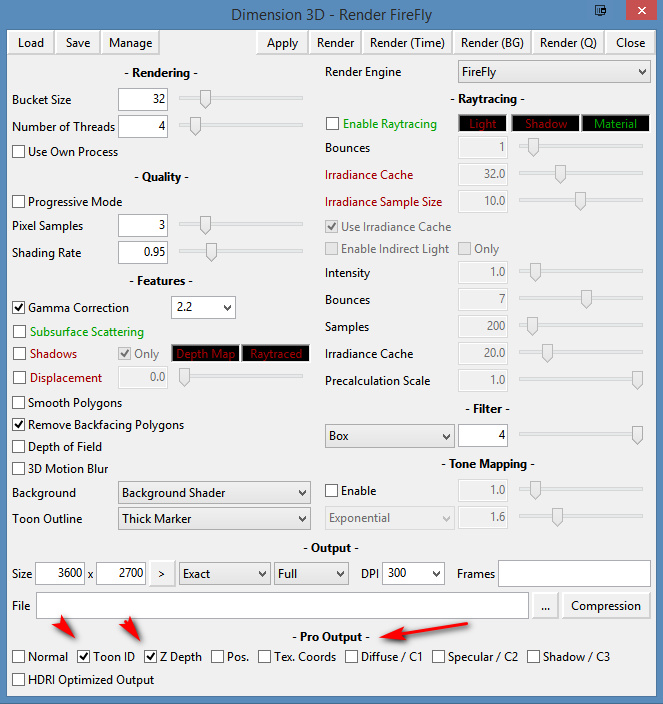
Task: Click the Render (Time) button
Action: pos(408,43)
